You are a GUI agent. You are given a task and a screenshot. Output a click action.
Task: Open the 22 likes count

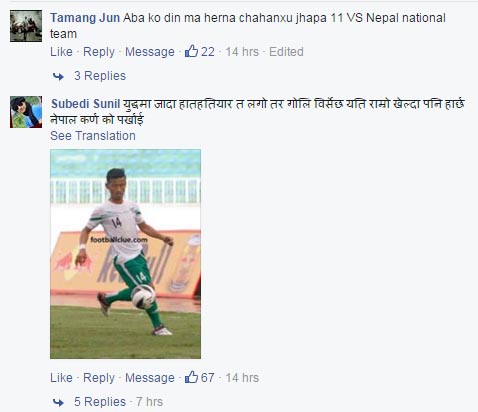tap(208, 52)
